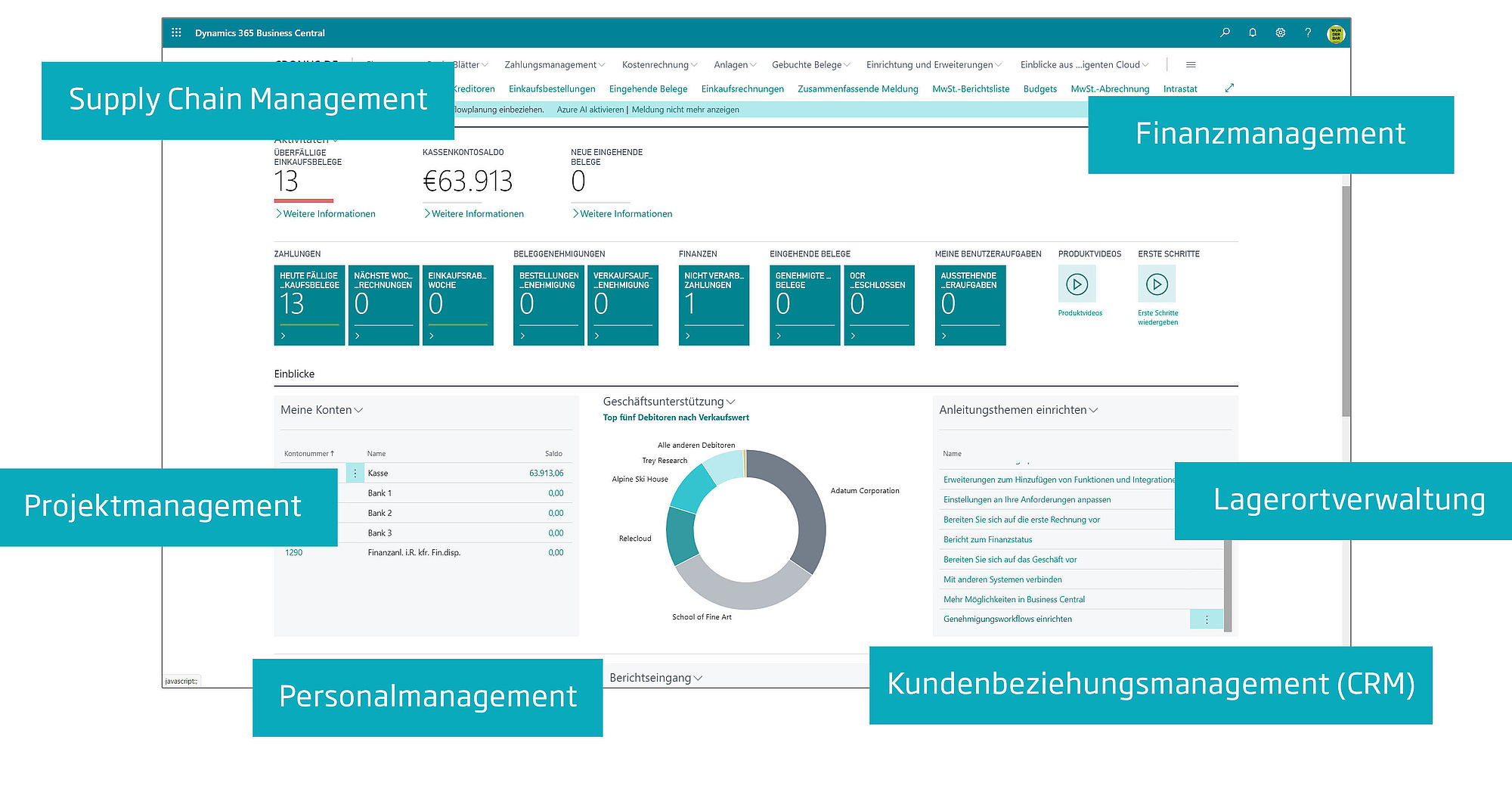1512x795 pixels.
Task: Open the search in the header
Action: [1225, 33]
